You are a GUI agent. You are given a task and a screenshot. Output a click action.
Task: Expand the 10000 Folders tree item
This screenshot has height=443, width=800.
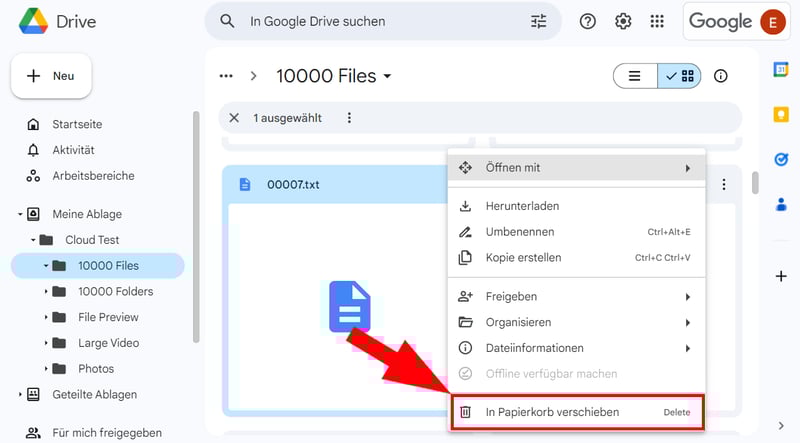tap(46, 292)
